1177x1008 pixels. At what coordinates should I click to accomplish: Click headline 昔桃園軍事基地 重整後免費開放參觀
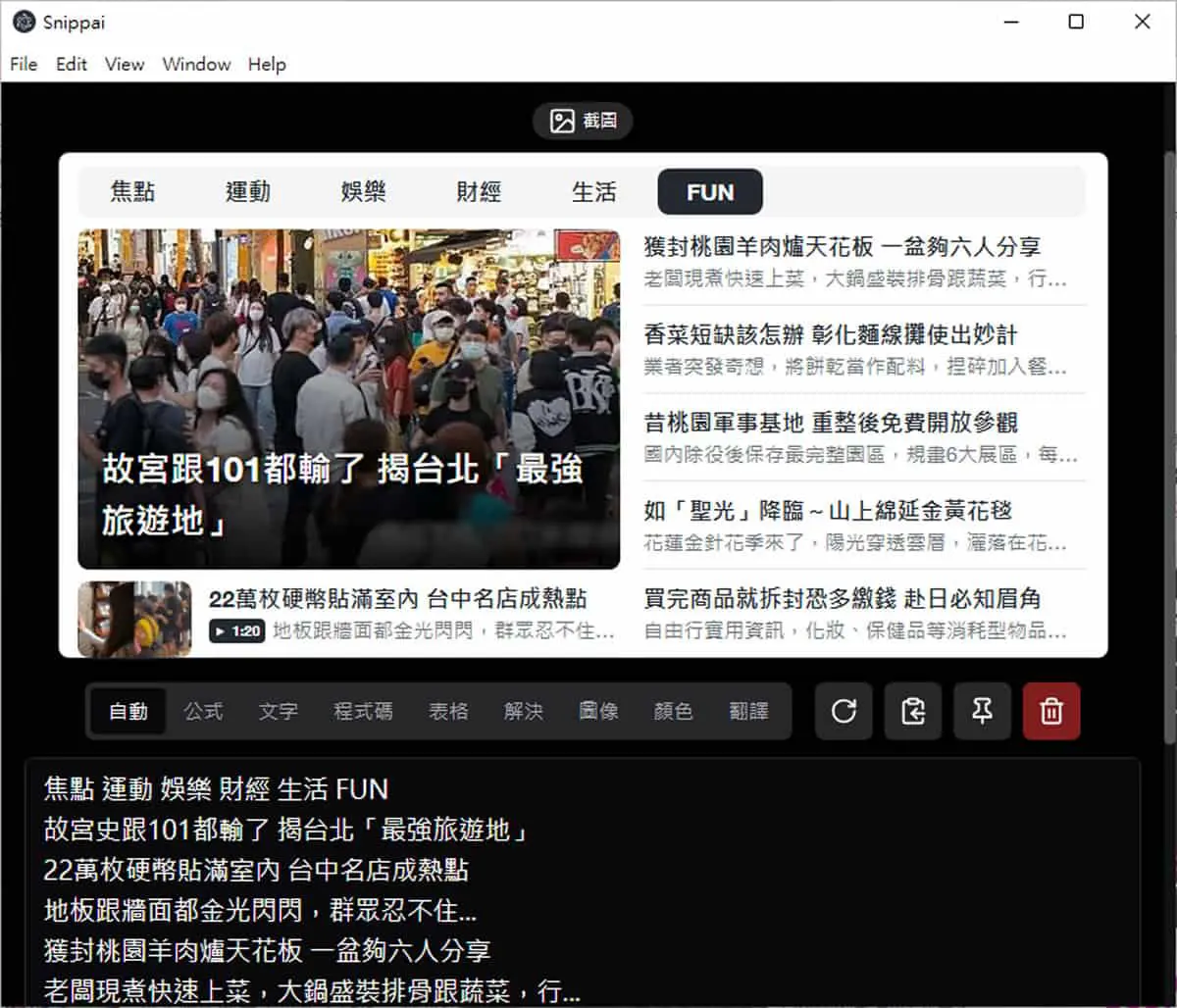830,423
